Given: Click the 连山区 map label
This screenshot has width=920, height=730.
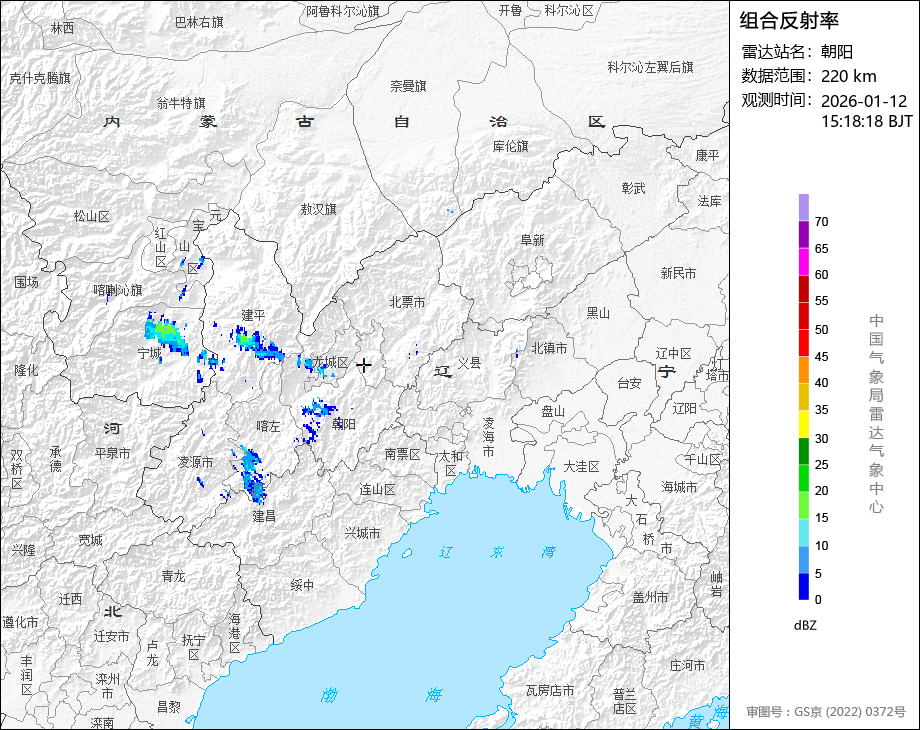Looking at the screenshot, I should click(x=377, y=489).
